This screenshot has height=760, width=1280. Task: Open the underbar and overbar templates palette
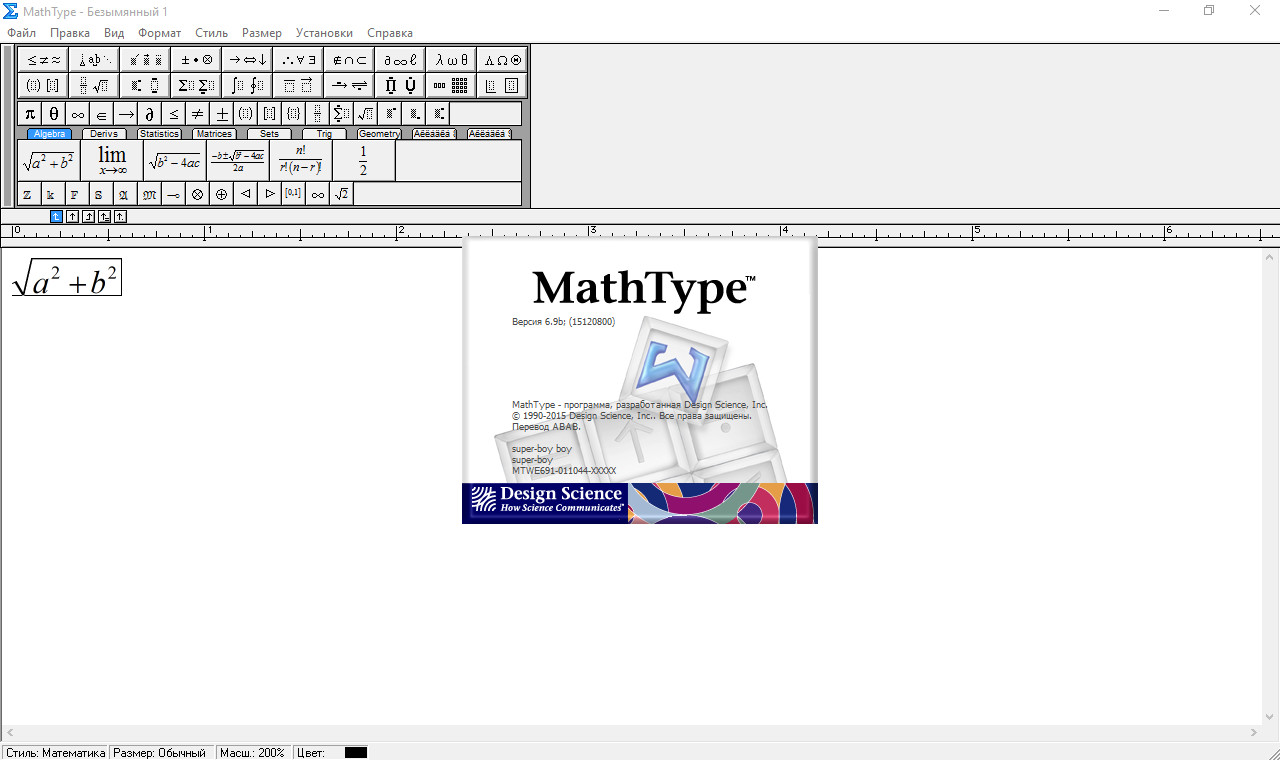point(298,85)
